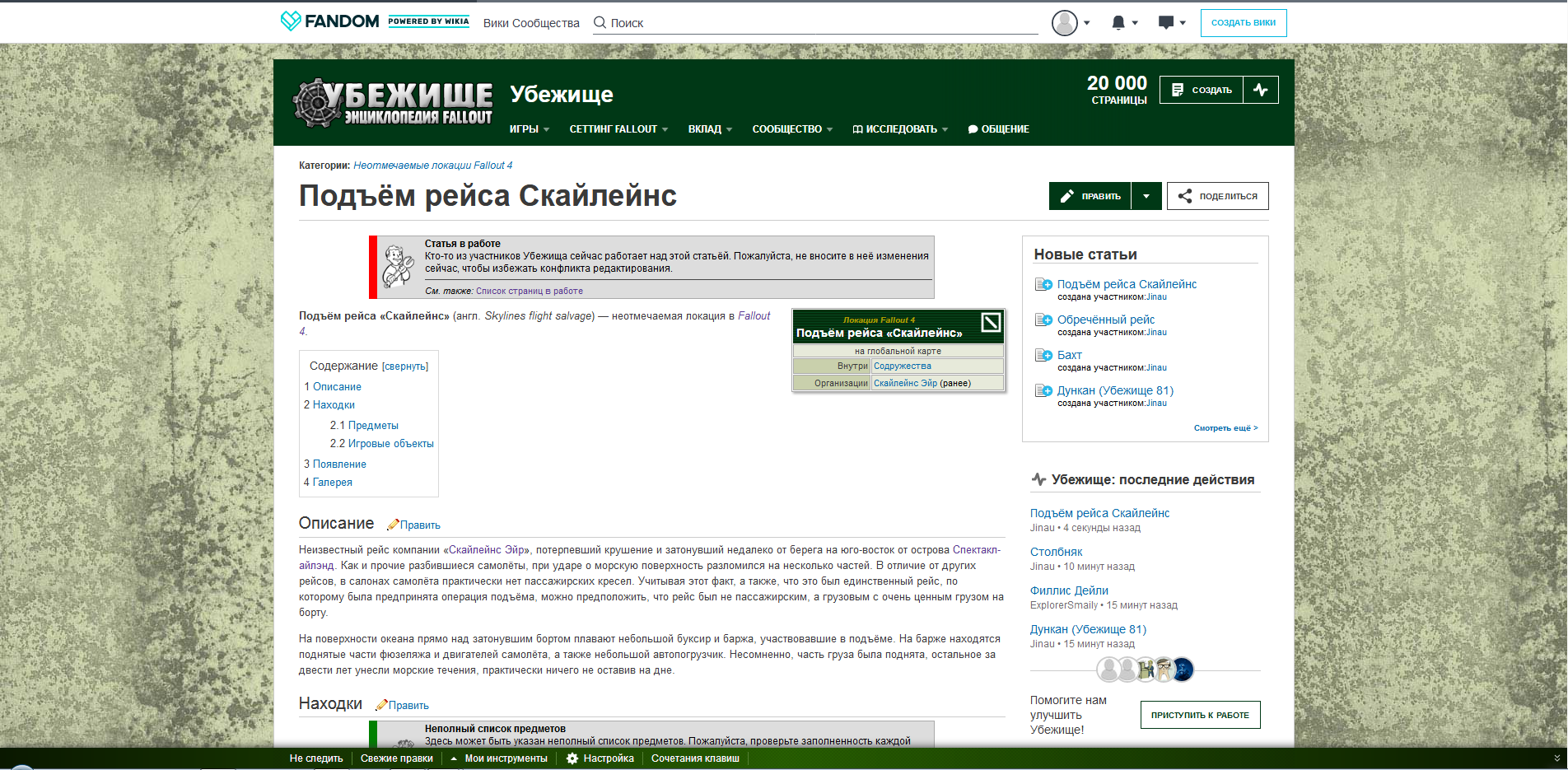Screen dimensions: 1568x770
Task: Open Бахт new article link
Action: pos(1070,355)
